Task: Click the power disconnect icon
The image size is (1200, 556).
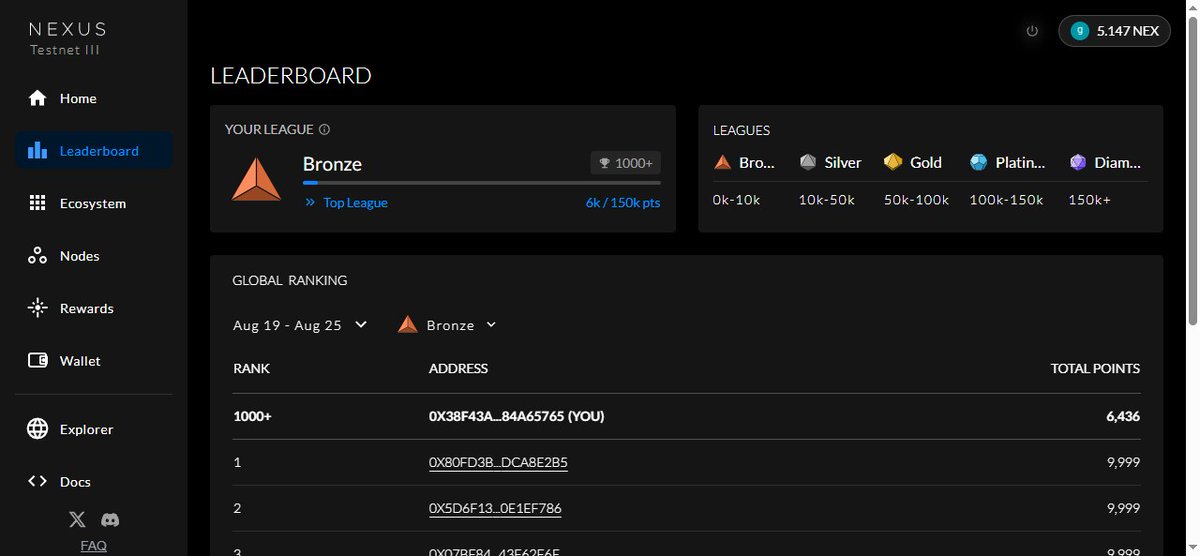Action: tap(1032, 31)
